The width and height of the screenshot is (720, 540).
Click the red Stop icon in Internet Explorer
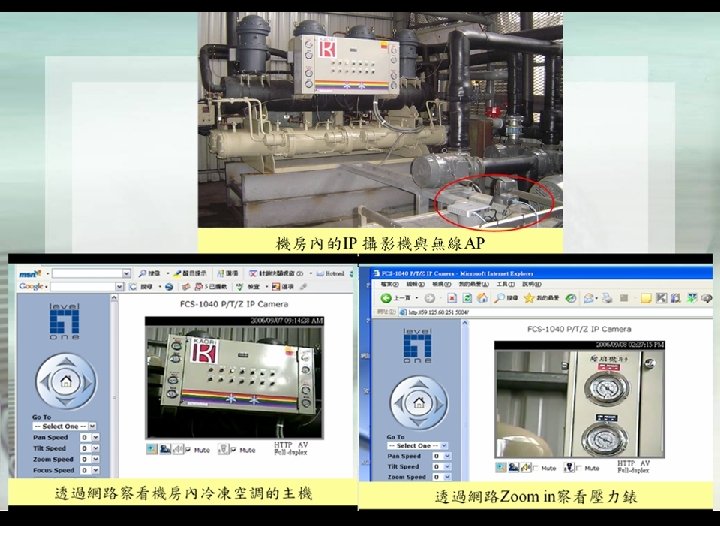(452, 298)
